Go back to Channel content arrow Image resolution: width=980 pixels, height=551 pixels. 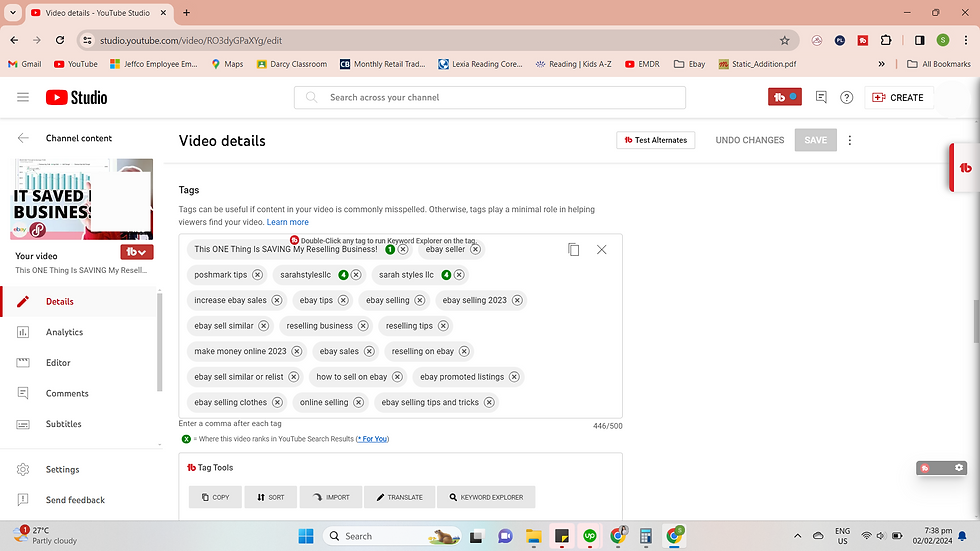tap(23, 138)
